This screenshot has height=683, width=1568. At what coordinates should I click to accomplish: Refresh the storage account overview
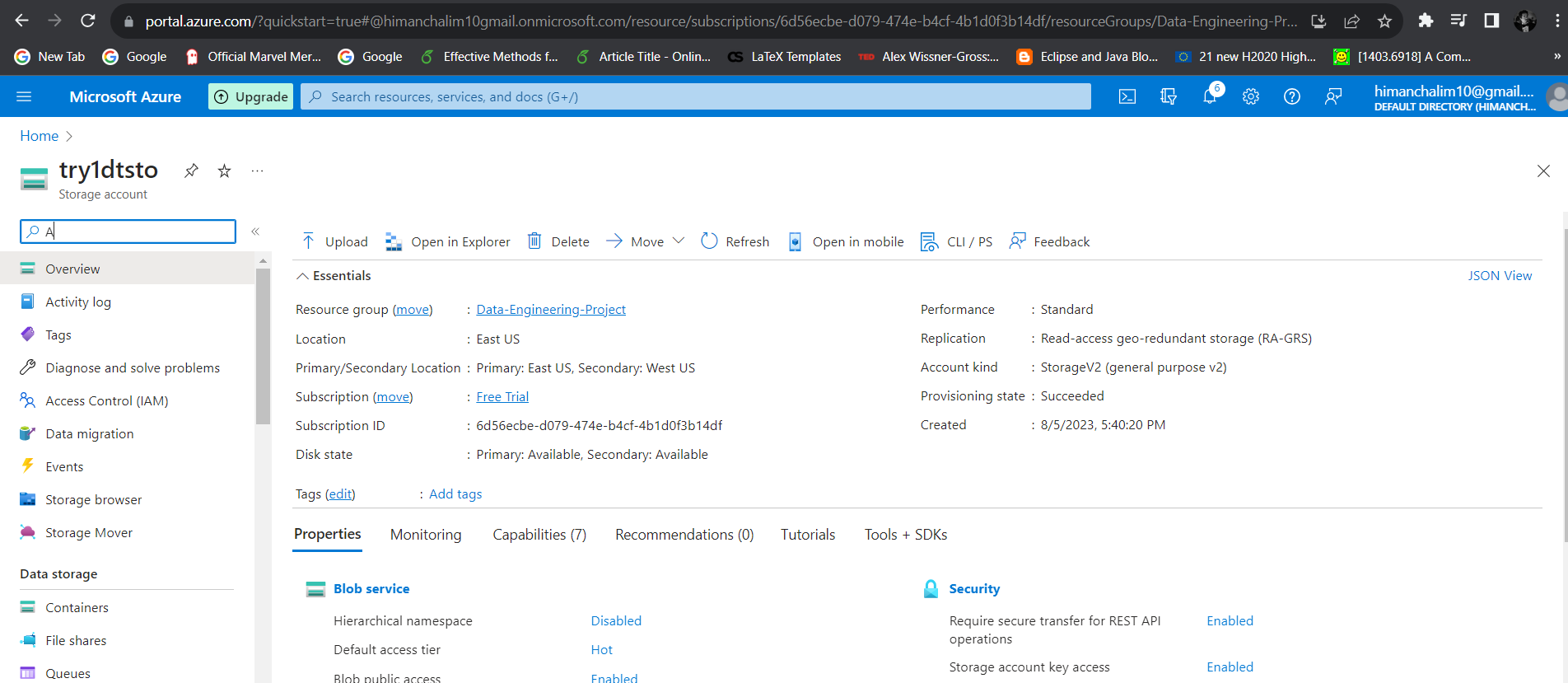(735, 241)
